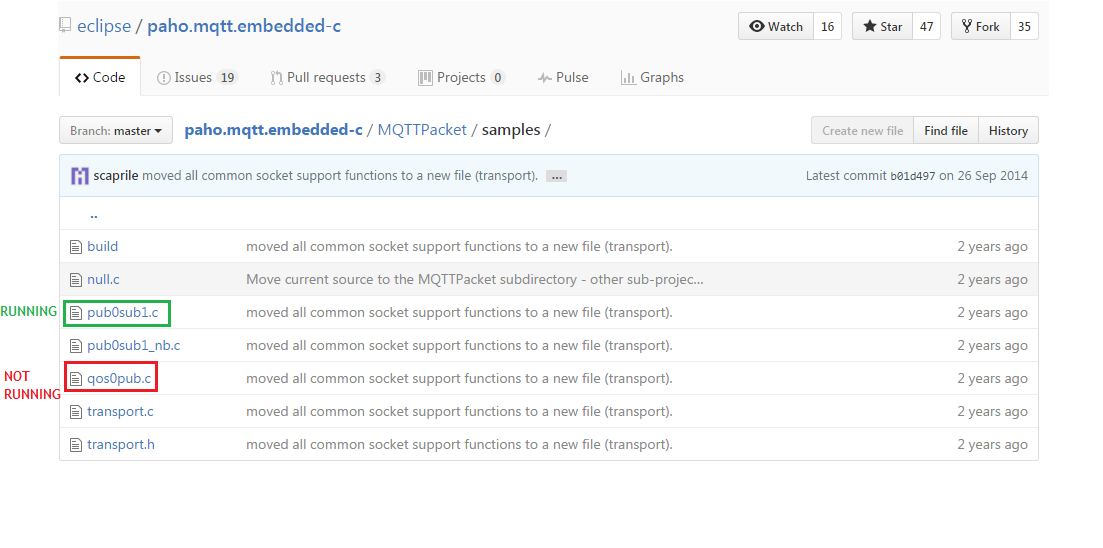Fork this repository
Viewport: 1103px width, 548px height.
pyautogui.click(x=980, y=27)
